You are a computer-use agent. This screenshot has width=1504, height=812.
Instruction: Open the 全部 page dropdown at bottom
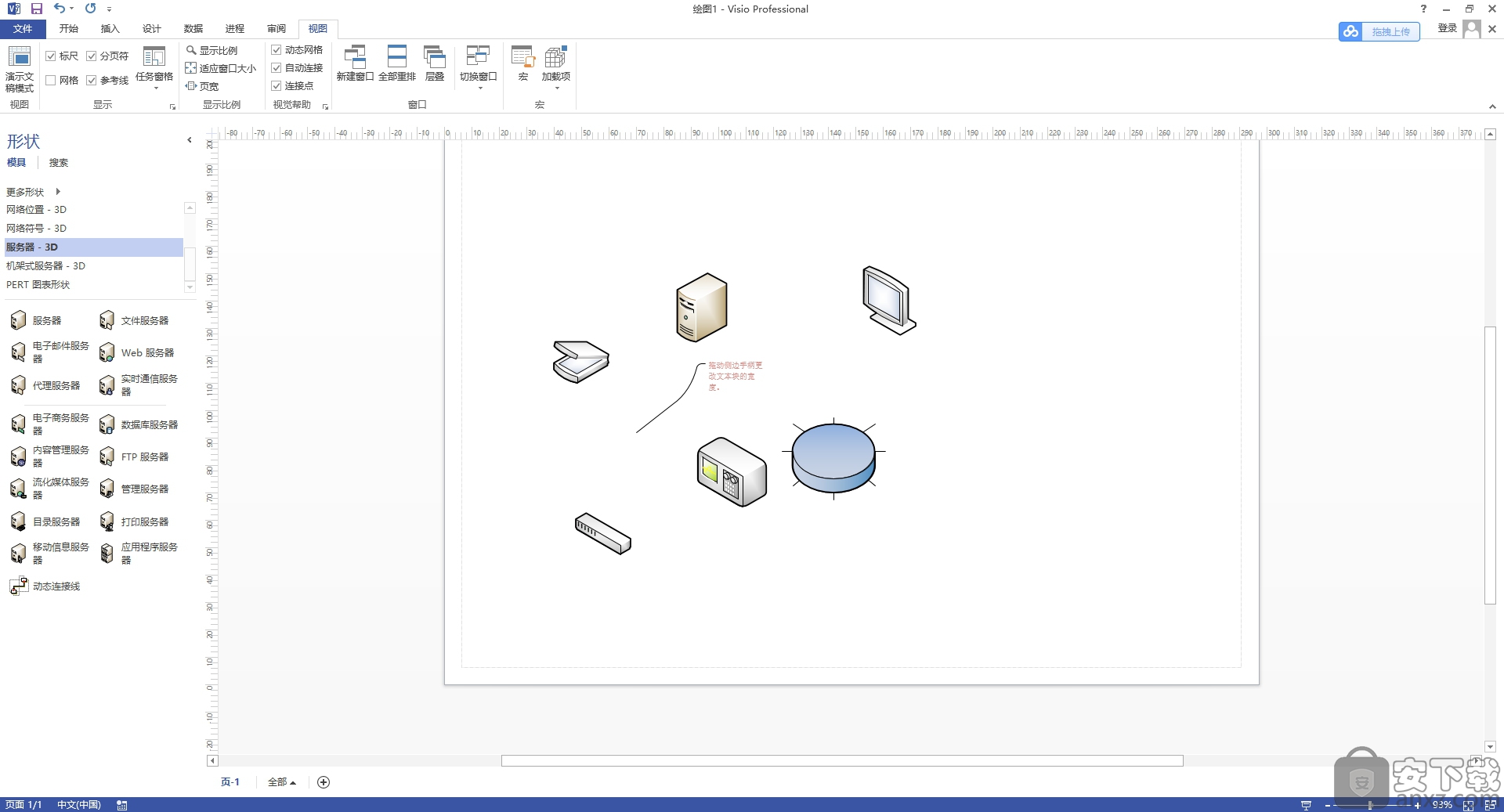click(282, 781)
